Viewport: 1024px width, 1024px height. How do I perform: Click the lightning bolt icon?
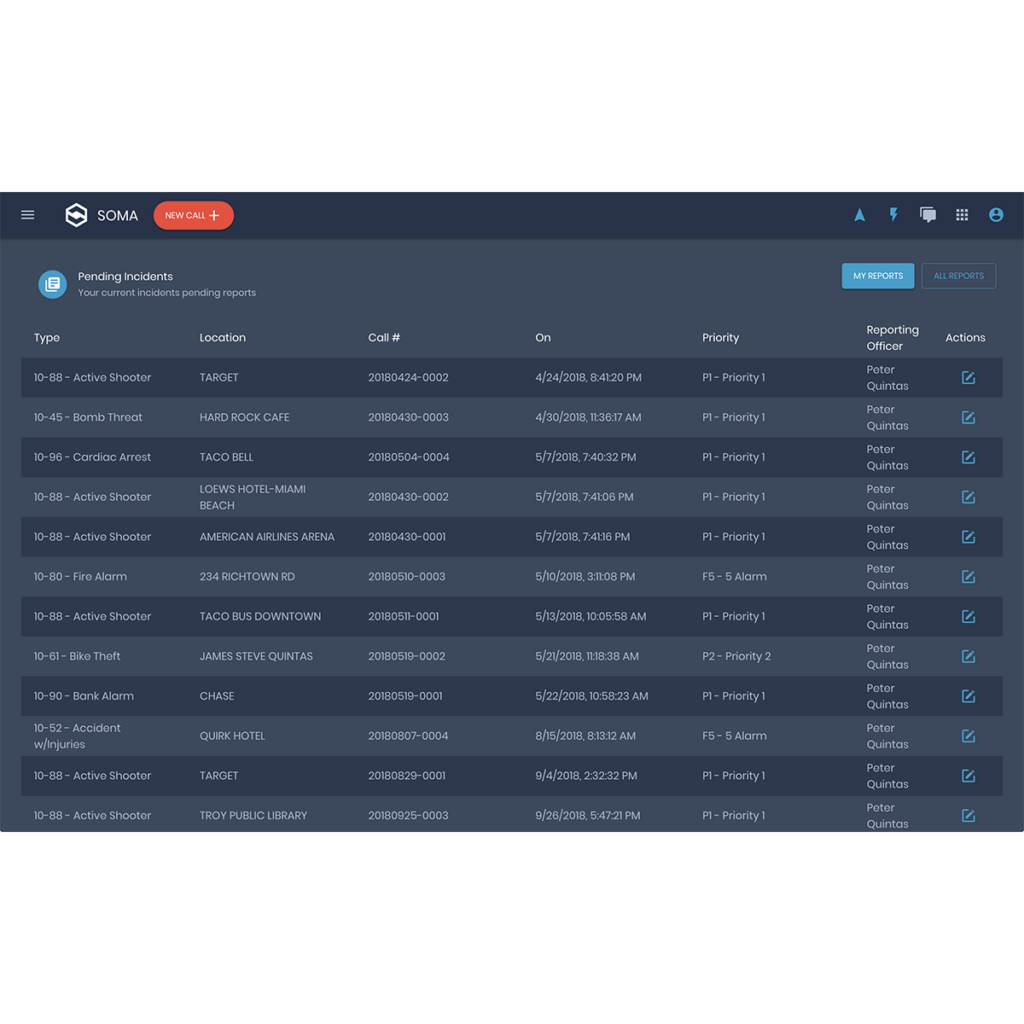pyautogui.click(x=893, y=214)
